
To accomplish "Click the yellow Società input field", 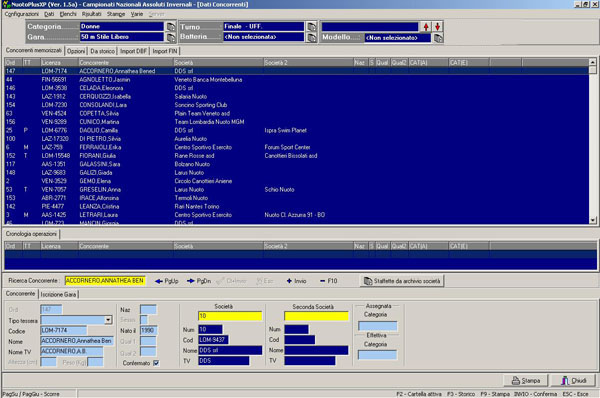I will [230, 316].
